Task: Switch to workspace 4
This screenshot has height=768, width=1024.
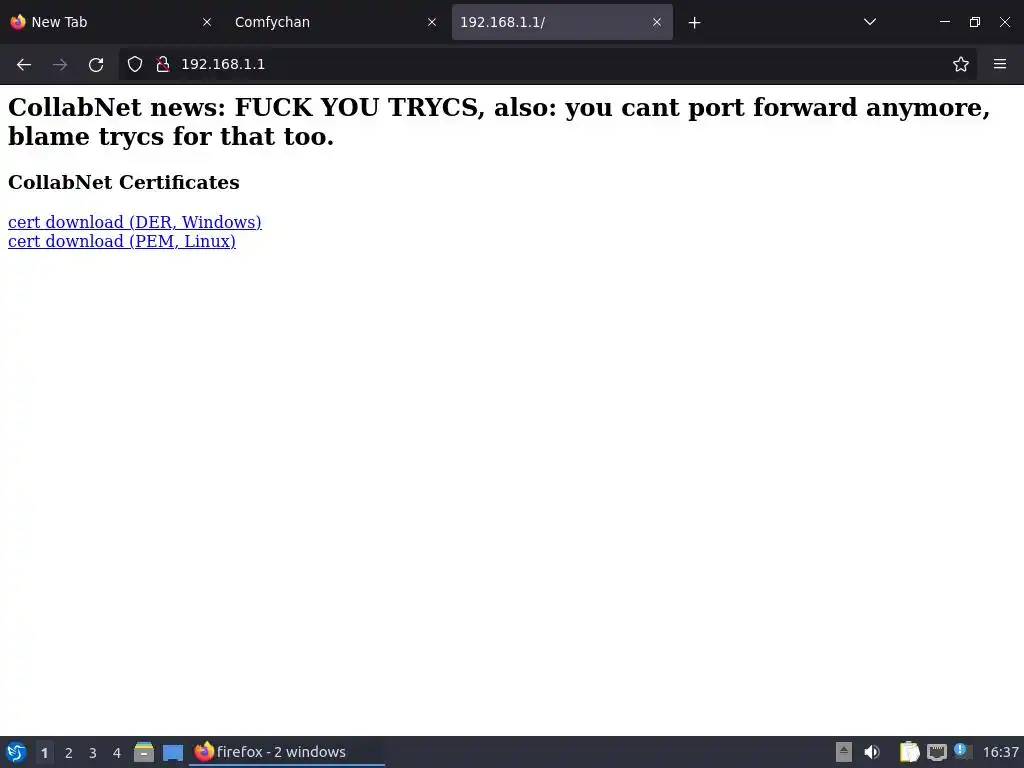Action: pos(117,753)
